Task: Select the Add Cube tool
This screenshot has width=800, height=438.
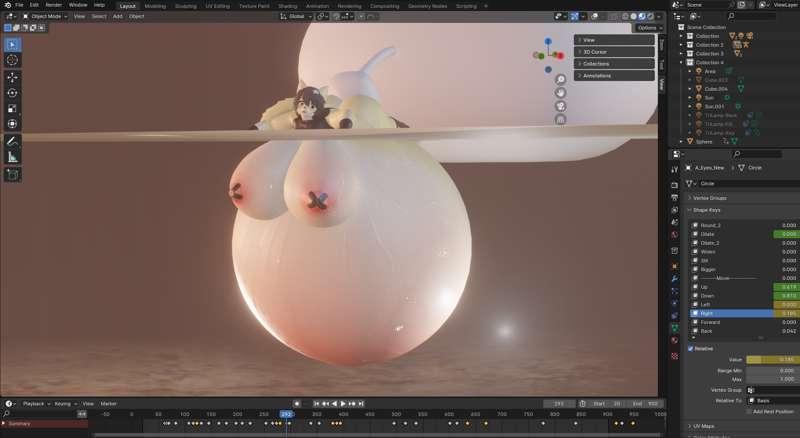Action: click(12, 175)
